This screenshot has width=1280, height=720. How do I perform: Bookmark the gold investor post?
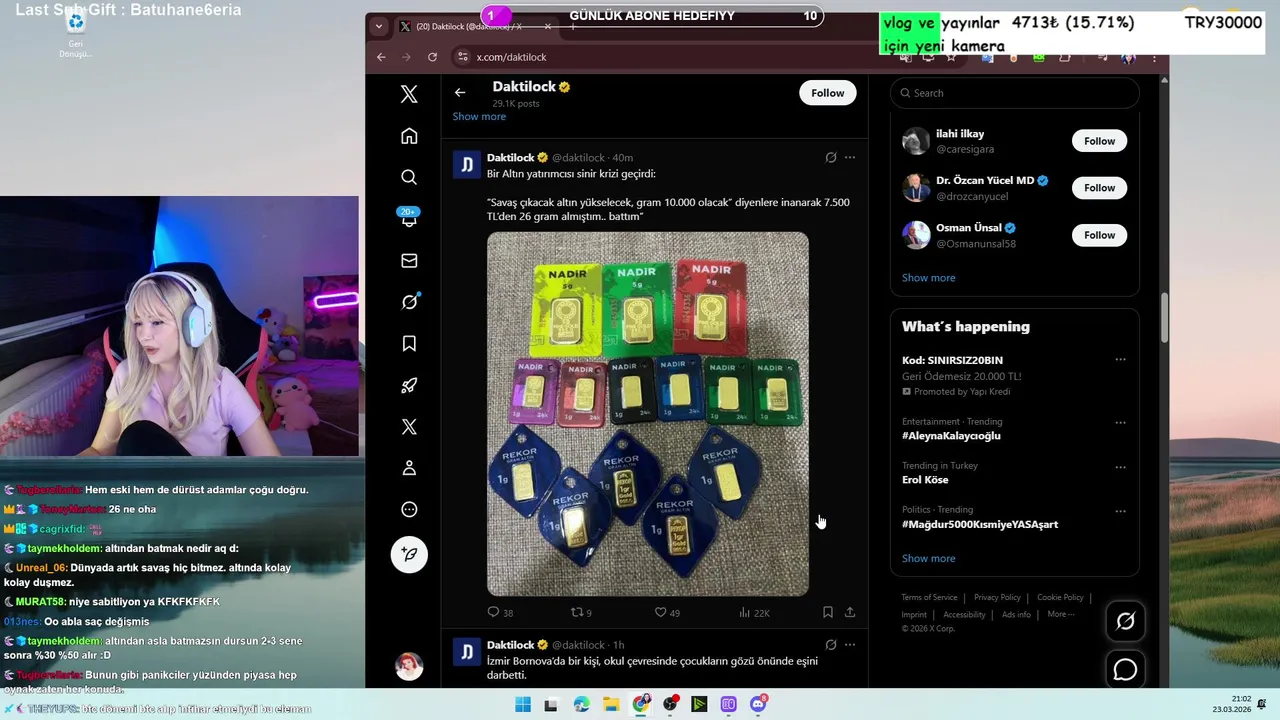click(828, 612)
